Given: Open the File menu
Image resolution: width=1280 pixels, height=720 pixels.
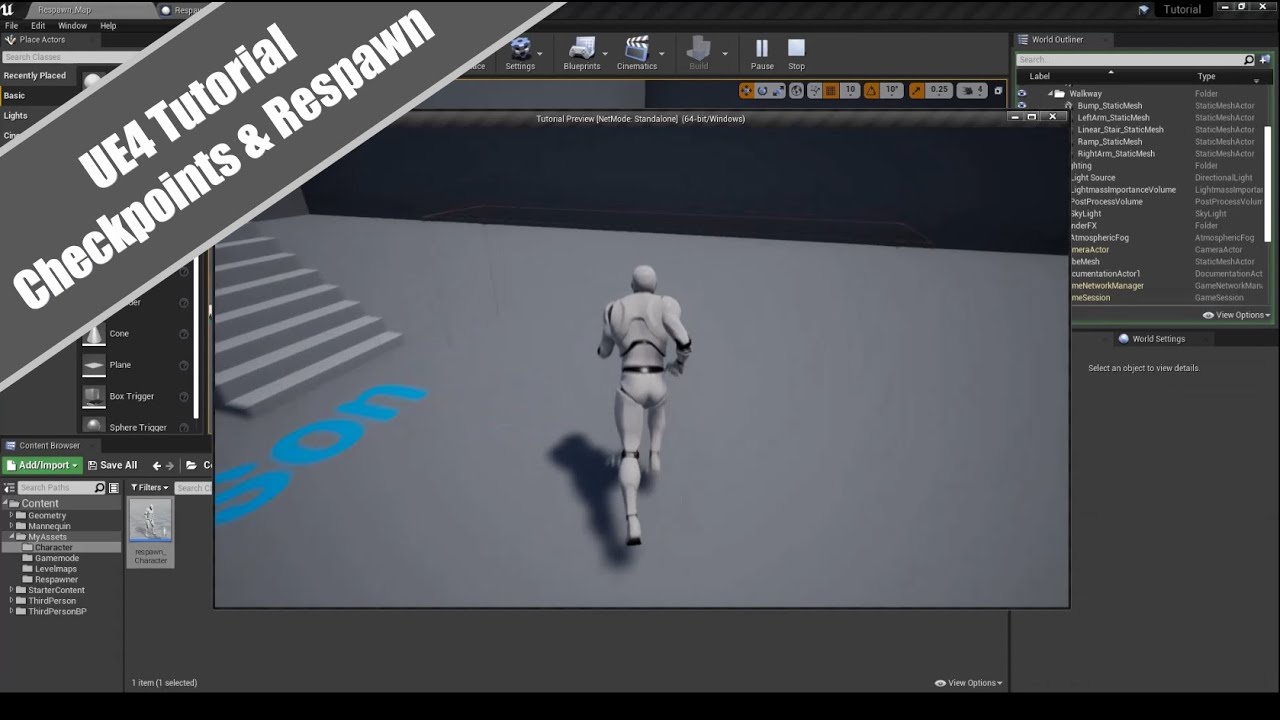Looking at the screenshot, I should (x=11, y=25).
